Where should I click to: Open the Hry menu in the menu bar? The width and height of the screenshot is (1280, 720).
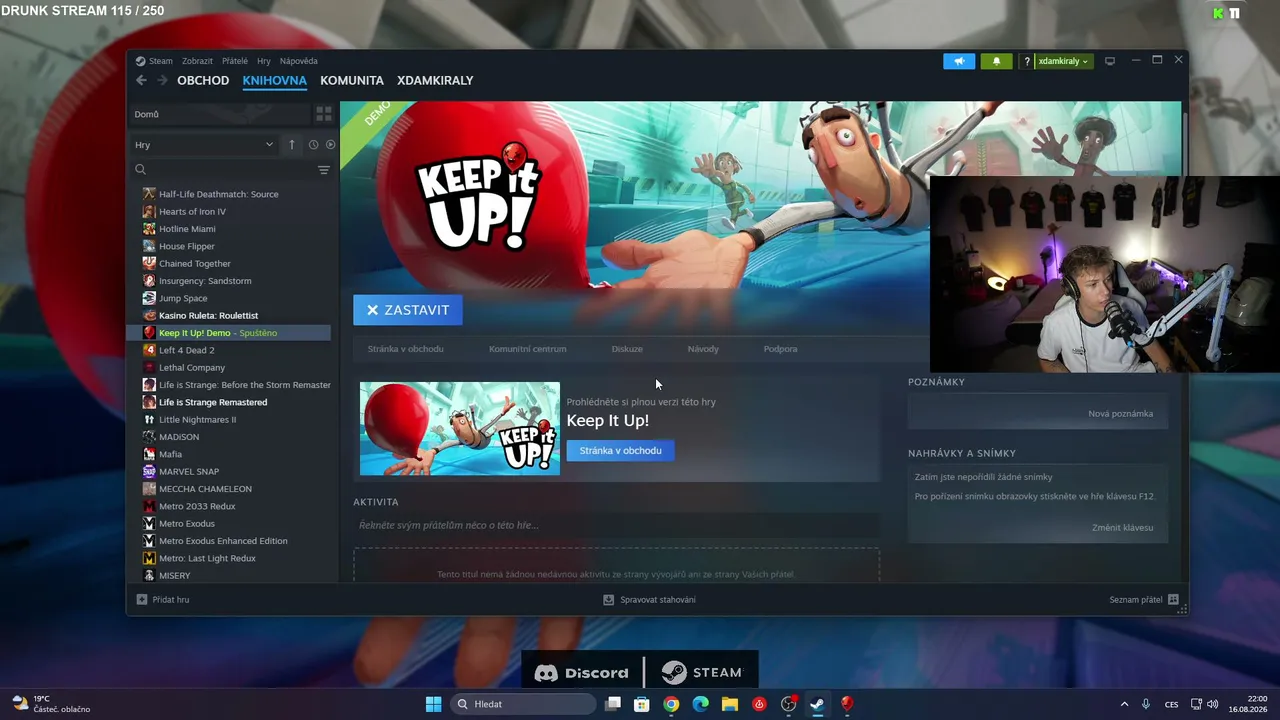(264, 61)
